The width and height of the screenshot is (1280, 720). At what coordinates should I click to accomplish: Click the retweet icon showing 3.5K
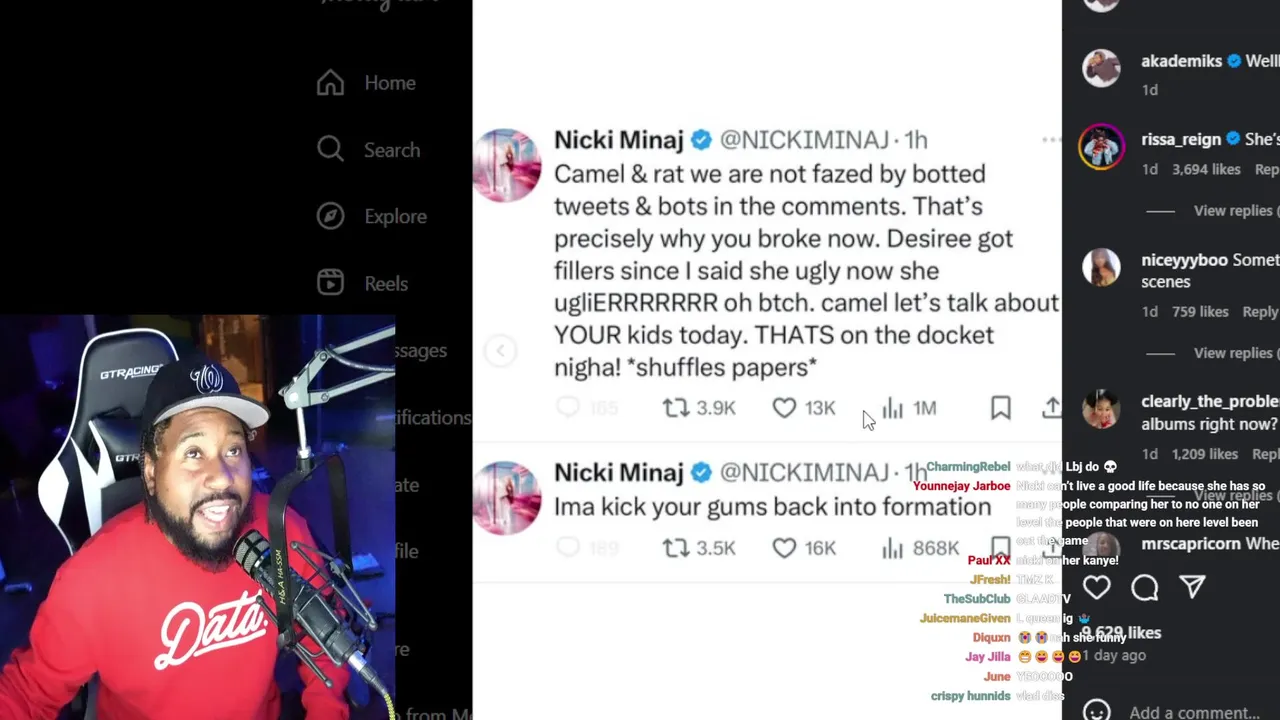coord(676,548)
